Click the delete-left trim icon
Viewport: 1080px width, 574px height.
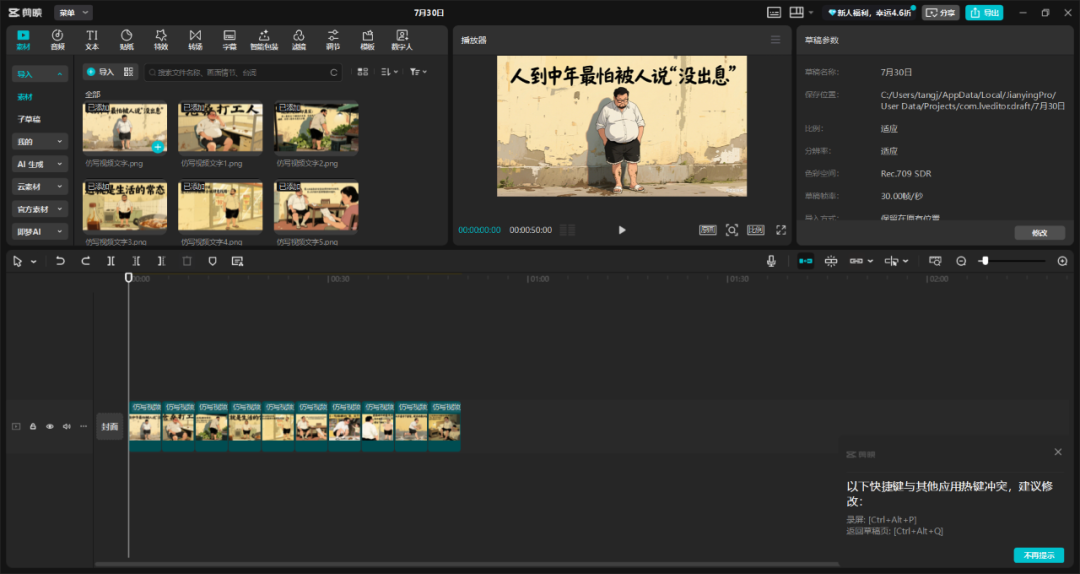[x=136, y=261]
